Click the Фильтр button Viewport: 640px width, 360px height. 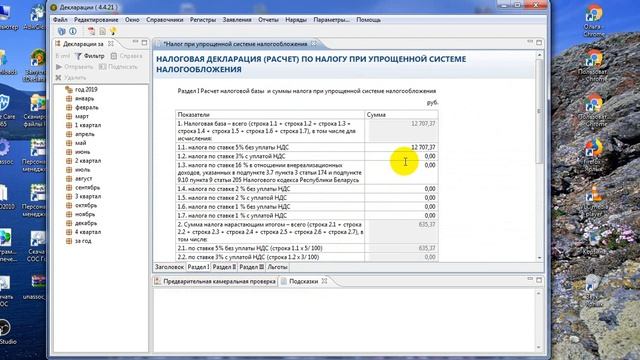90,56
